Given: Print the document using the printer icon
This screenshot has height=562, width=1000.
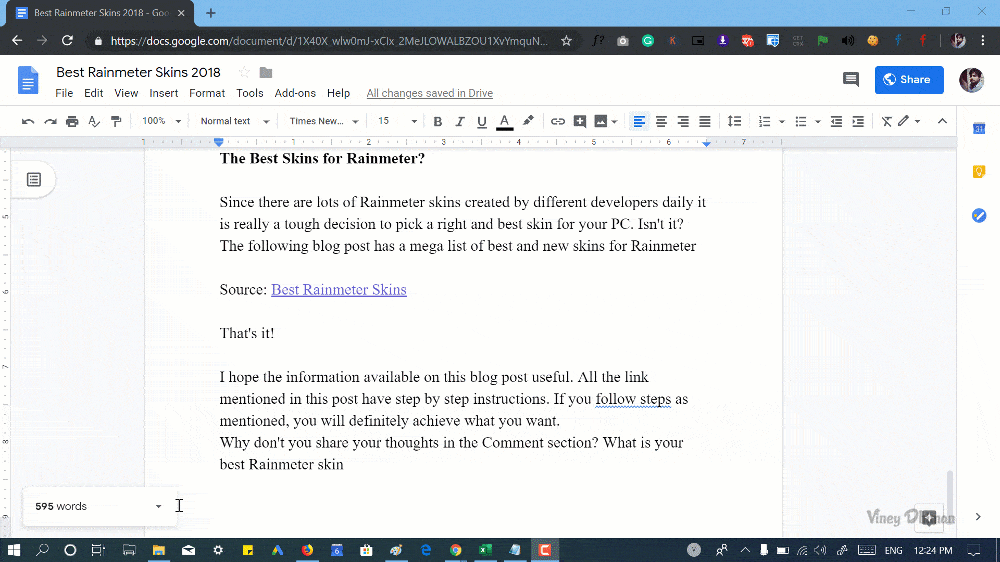Looking at the screenshot, I should 72,121.
